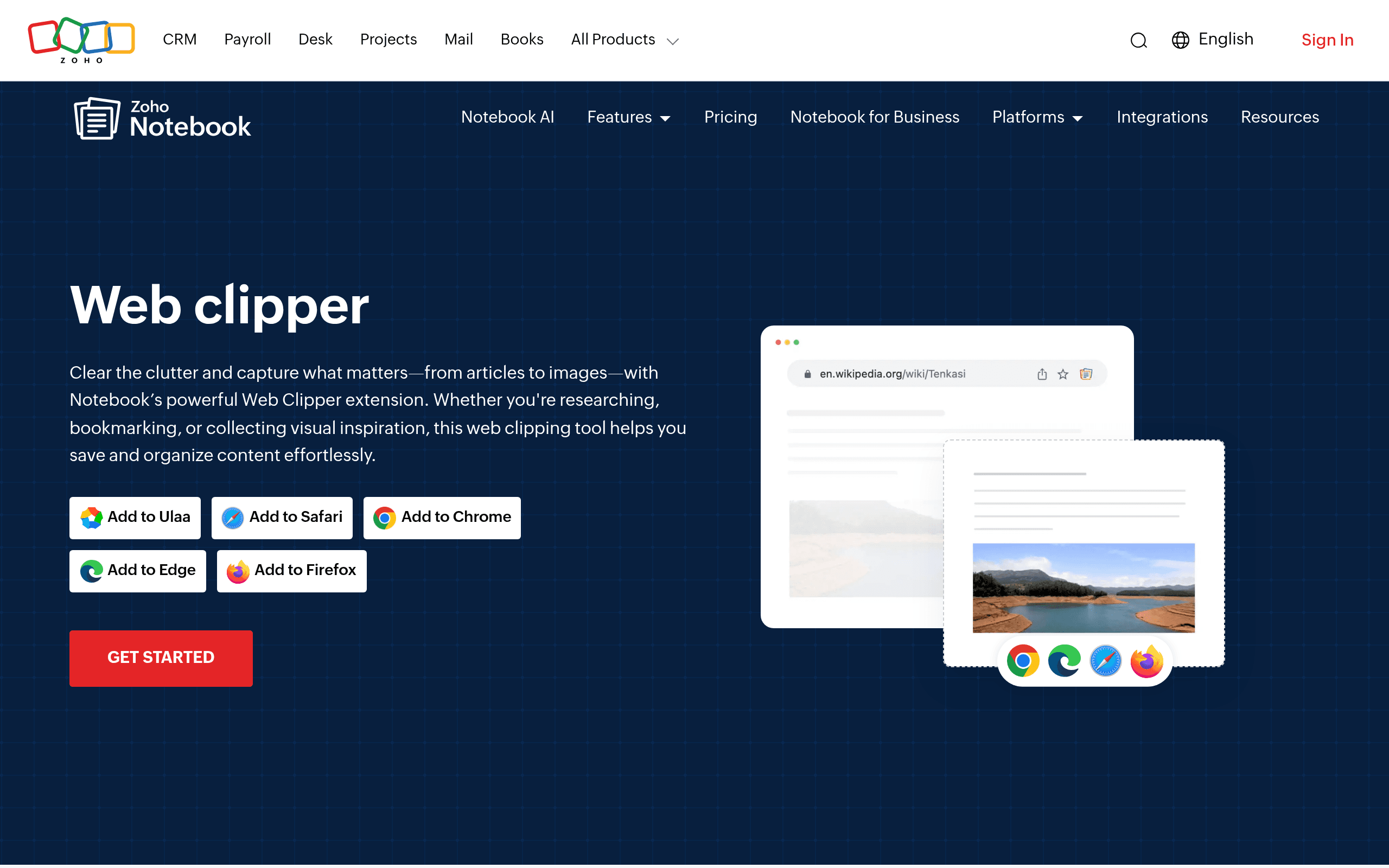The height and width of the screenshot is (868, 1389).
Task: Click the Edge icon in Add to Edge
Action: point(91,571)
